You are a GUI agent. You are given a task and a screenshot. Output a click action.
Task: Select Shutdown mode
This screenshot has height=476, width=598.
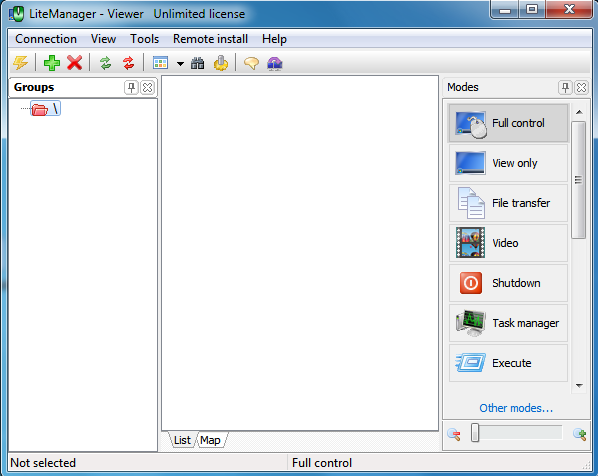pos(508,283)
